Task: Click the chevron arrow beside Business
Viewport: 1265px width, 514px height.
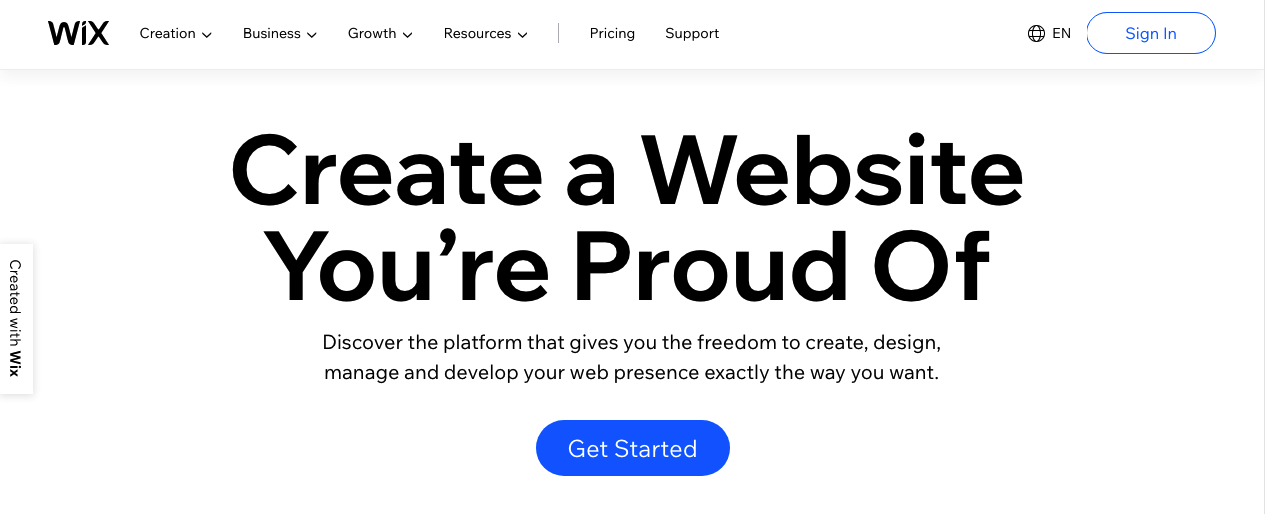Action: click(312, 35)
